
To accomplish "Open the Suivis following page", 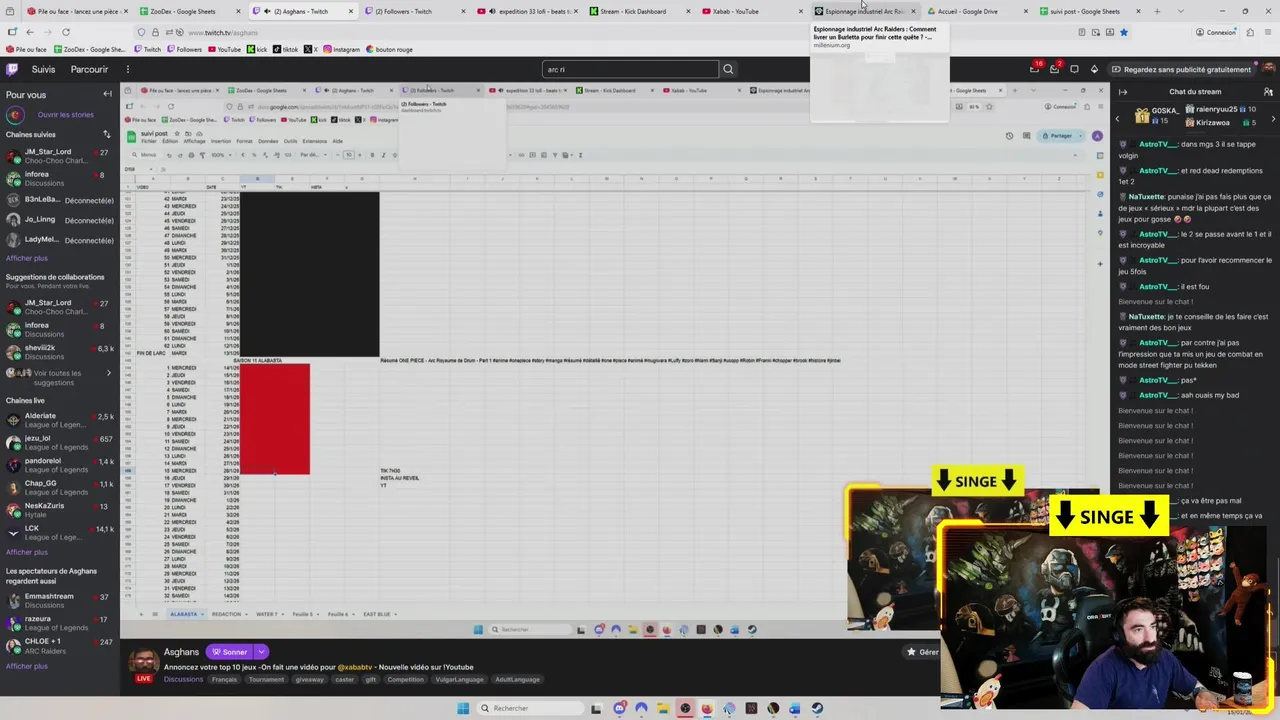I will (43, 69).
